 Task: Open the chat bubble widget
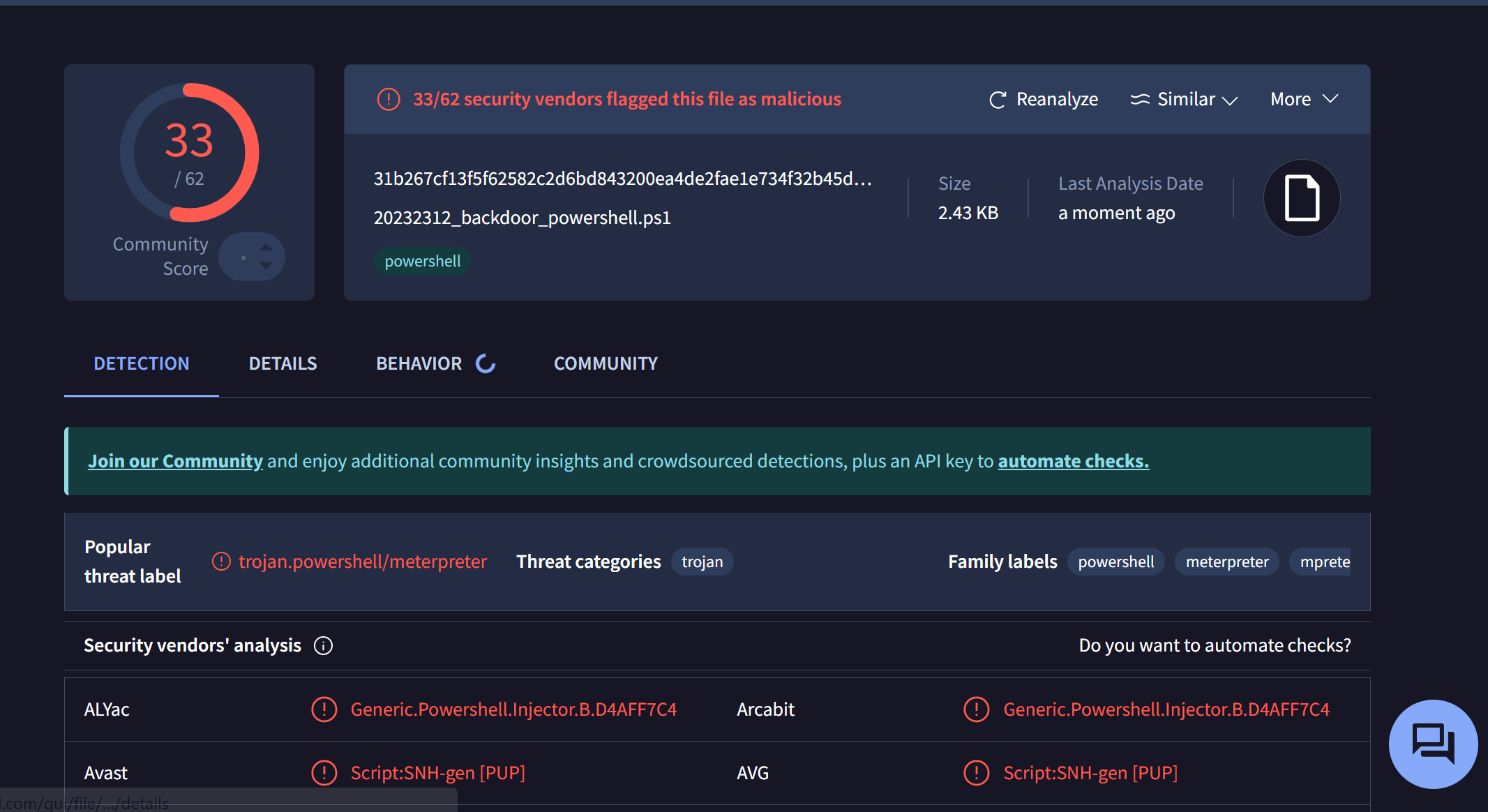click(x=1433, y=744)
